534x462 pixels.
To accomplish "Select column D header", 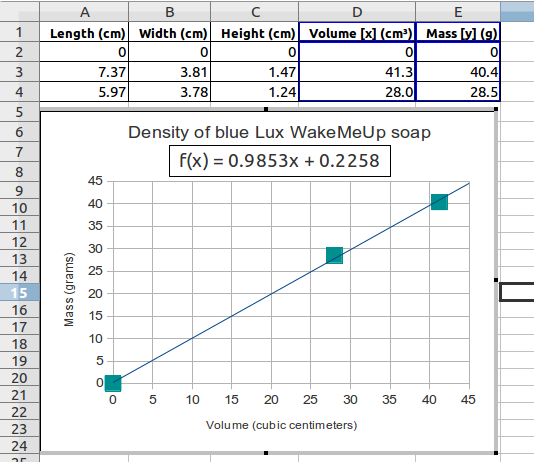I will (357, 12).
